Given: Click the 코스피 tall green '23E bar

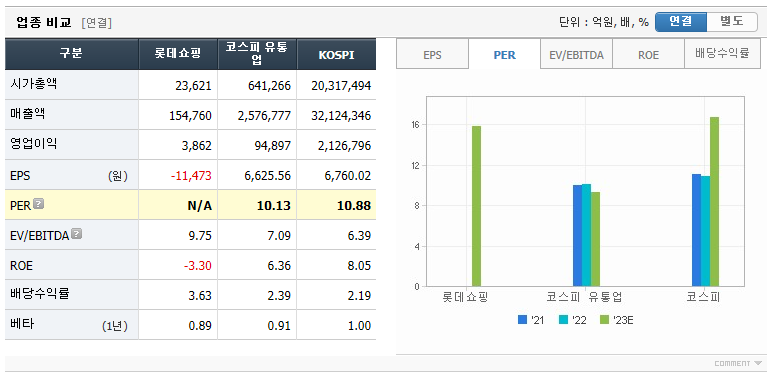Looking at the screenshot, I should 714,202.
